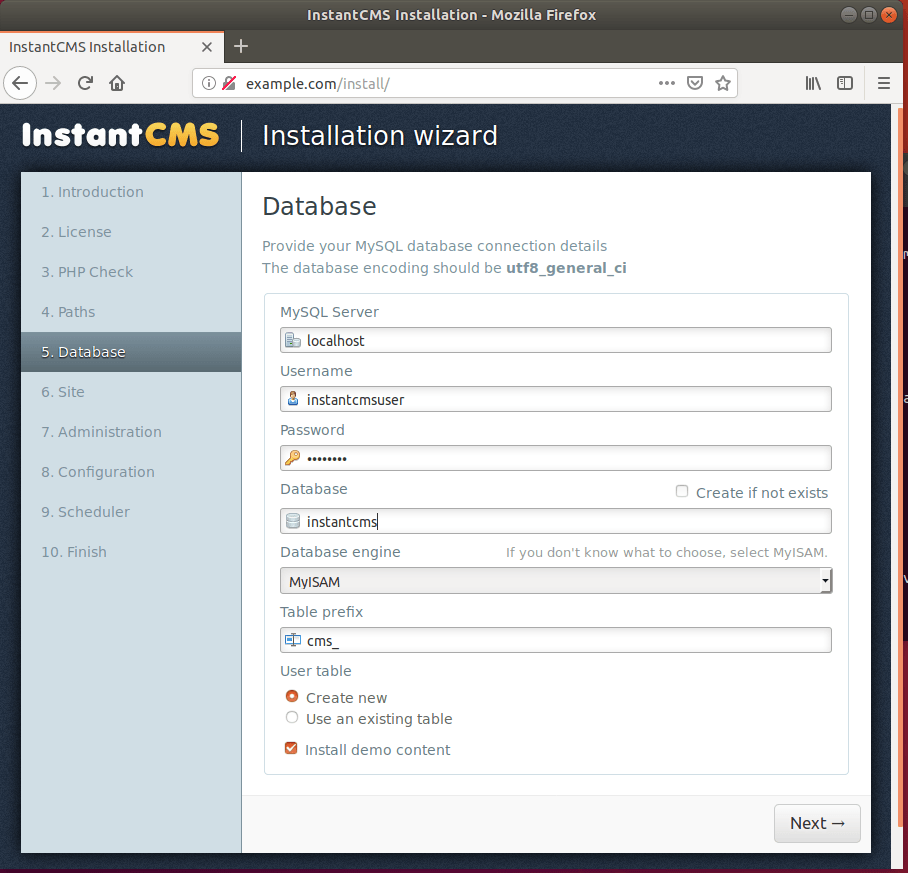Screen dimensions: 908x873
Task: Open the Firefox library icon
Action: (813, 83)
